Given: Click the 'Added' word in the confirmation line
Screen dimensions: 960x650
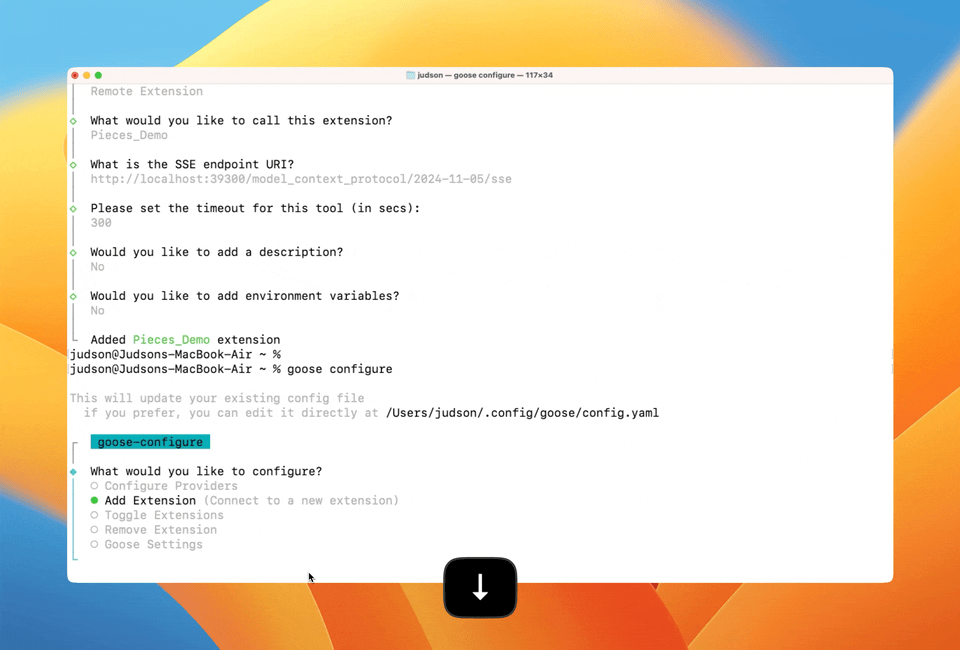Looking at the screenshot, I should coord(108,340).
